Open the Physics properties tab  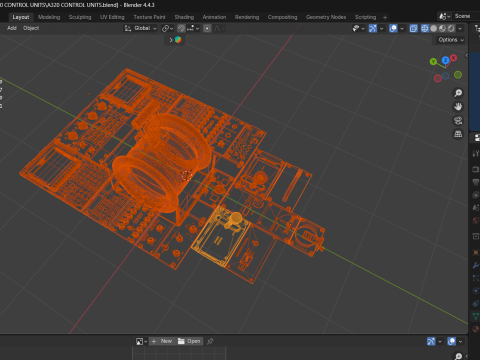476,291
